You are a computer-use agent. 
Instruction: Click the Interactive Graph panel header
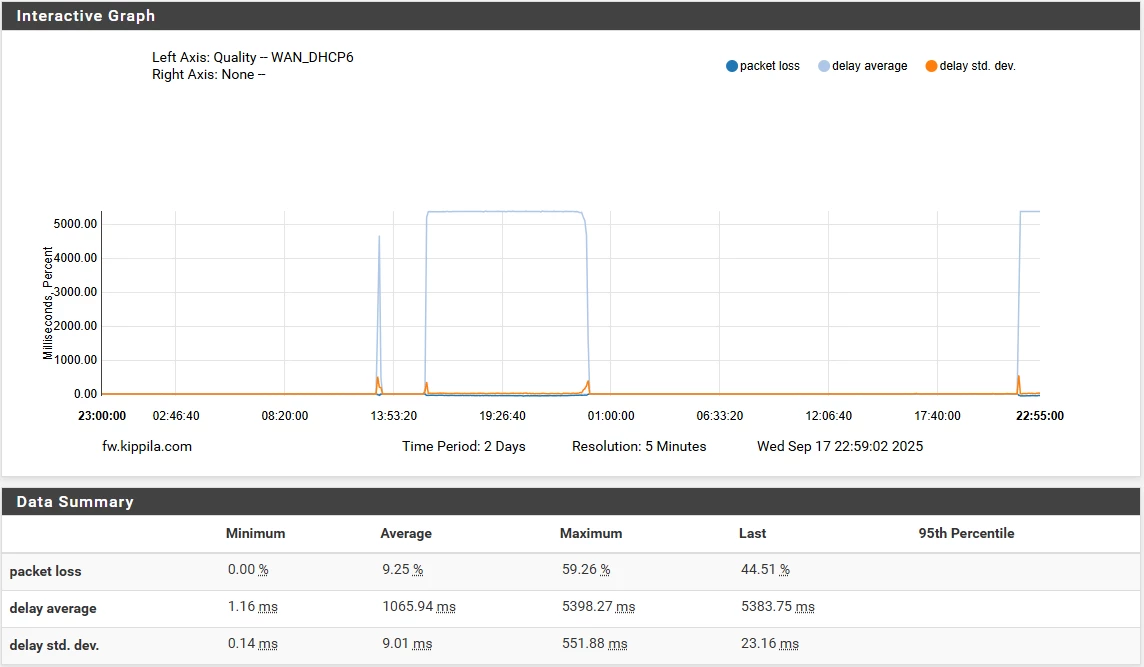(571, 15)
